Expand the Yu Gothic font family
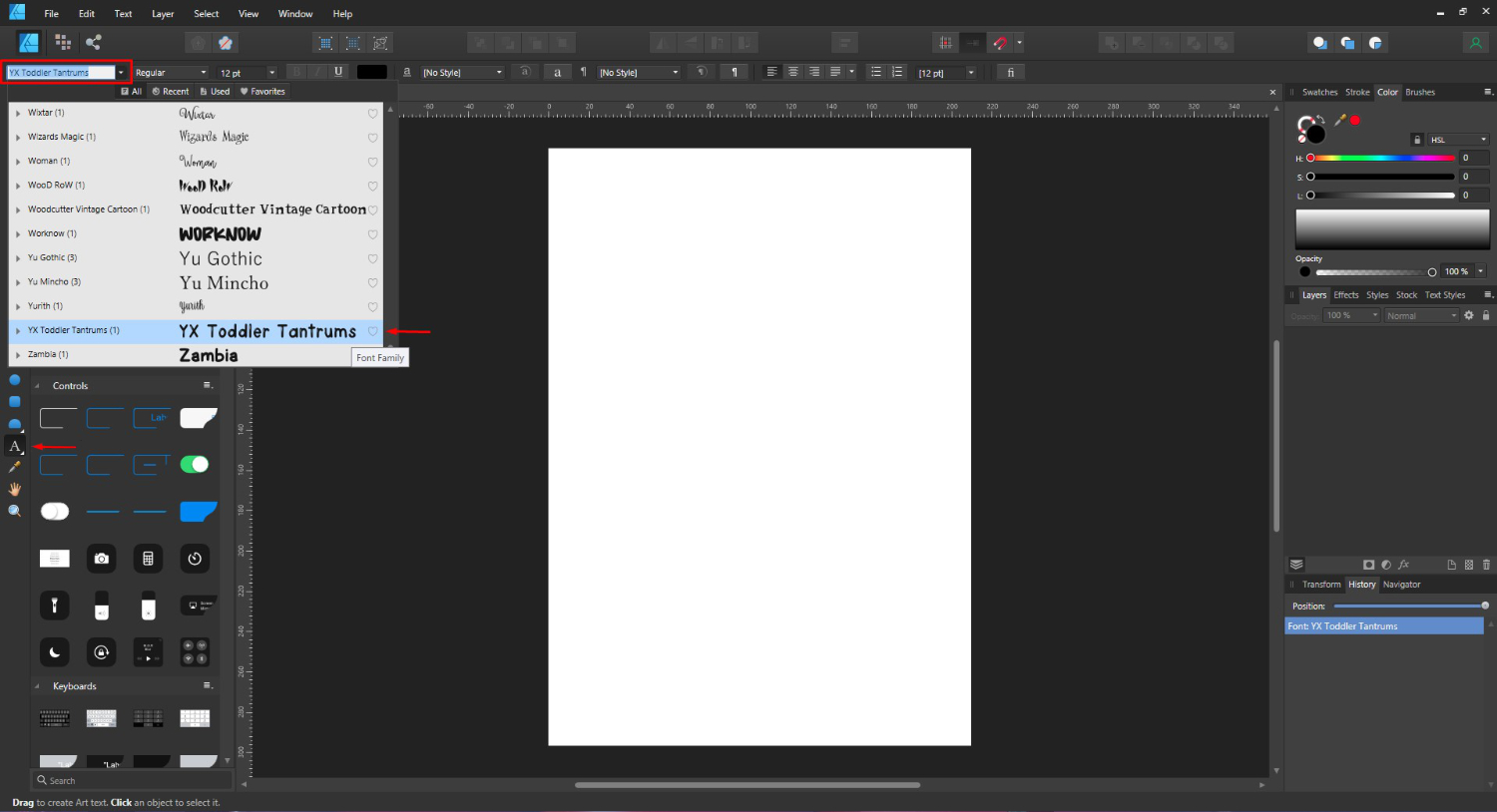Viewport: 1497px width, 812px height. (18, 258)
